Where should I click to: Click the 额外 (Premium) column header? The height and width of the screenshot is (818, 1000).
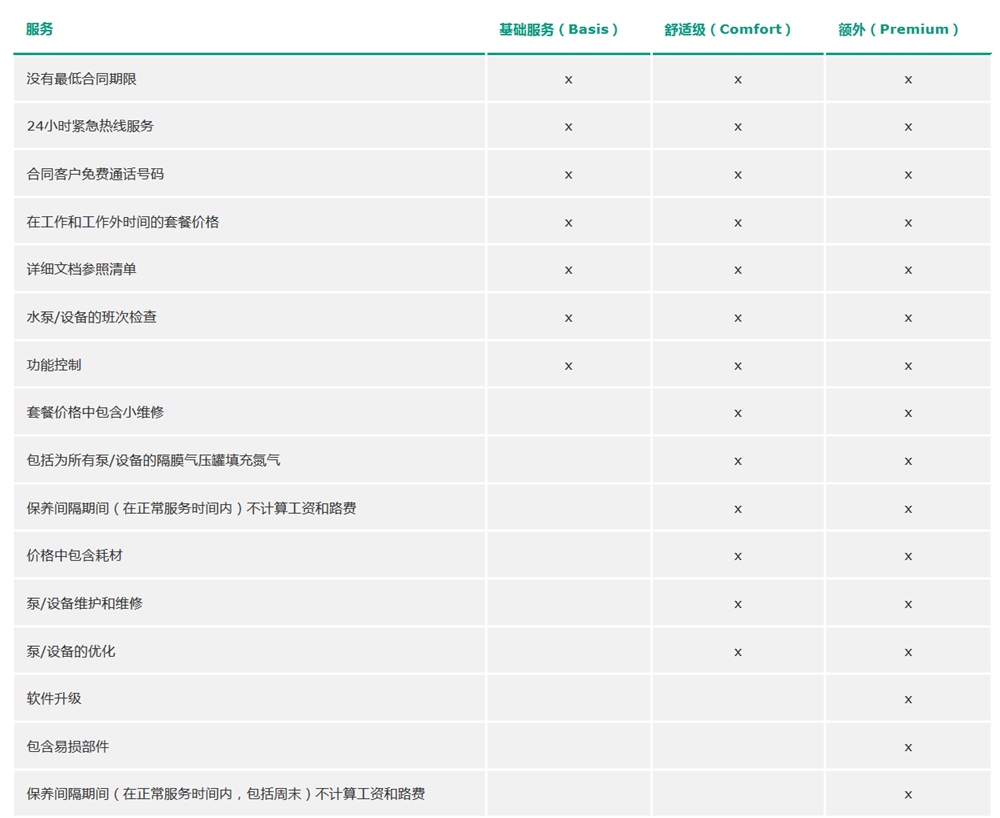pyautogui.click(x=899, y=29)
